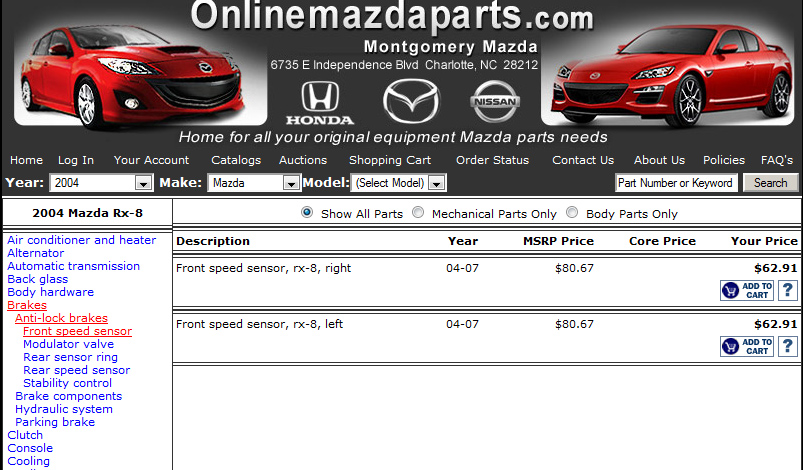Screen dimensions: 803x470
Task: Click the red Mazda RX-8 car image
Action: 668,76
